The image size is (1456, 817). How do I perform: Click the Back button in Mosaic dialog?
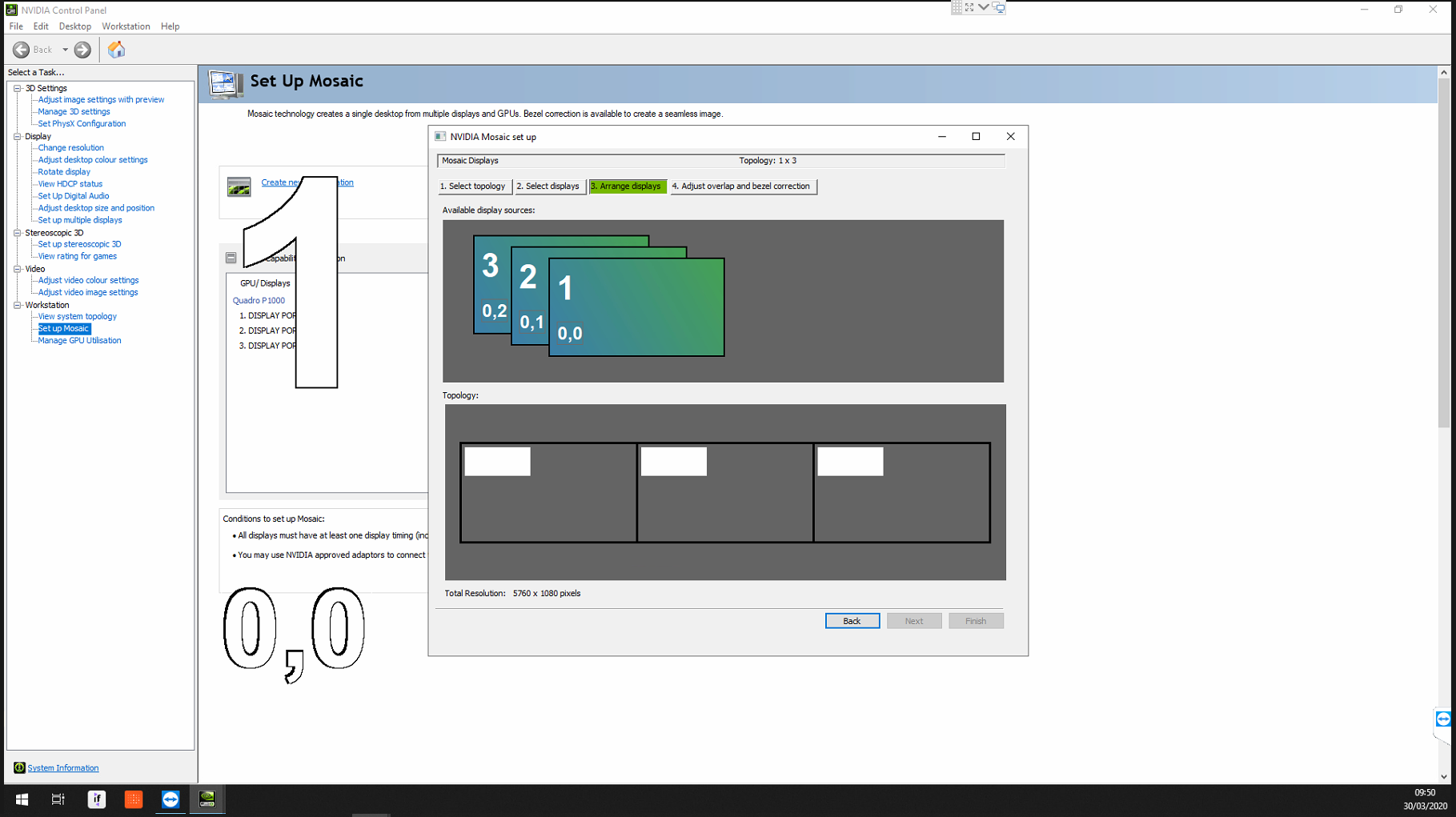tap(852, 621)
